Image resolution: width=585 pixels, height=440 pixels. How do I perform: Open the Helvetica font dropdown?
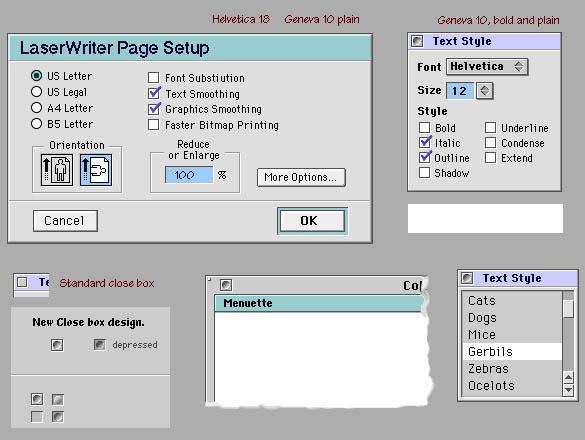pyautogui.click(x=487, y=67)
